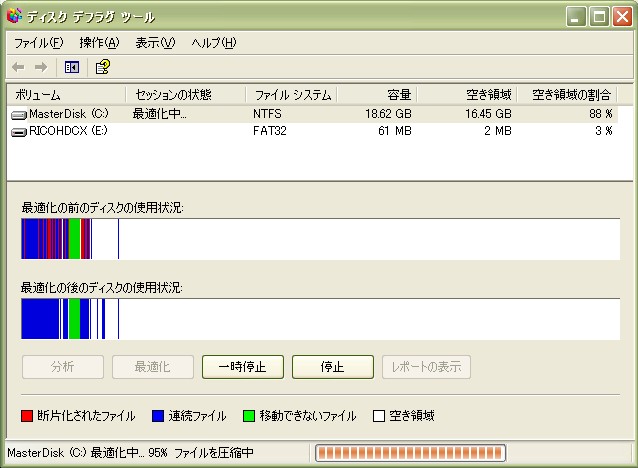Viewport: 638px width, 468px height.
Task: Click the 88 % free percentage cell
Action: point(601,114)
